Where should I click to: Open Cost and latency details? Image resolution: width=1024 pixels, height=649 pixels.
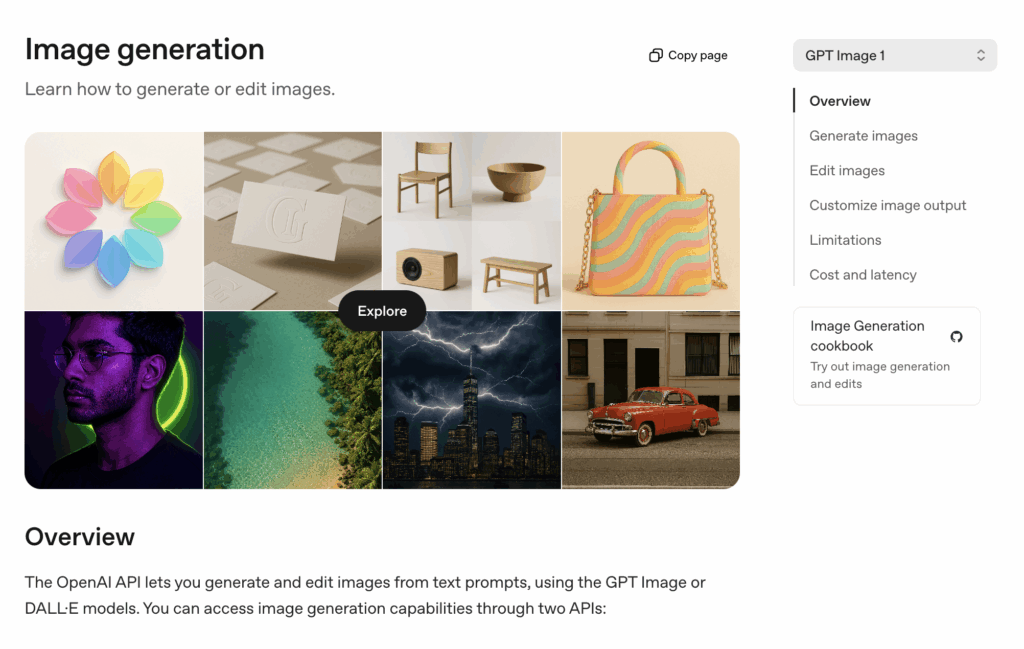tap(862, 274)
